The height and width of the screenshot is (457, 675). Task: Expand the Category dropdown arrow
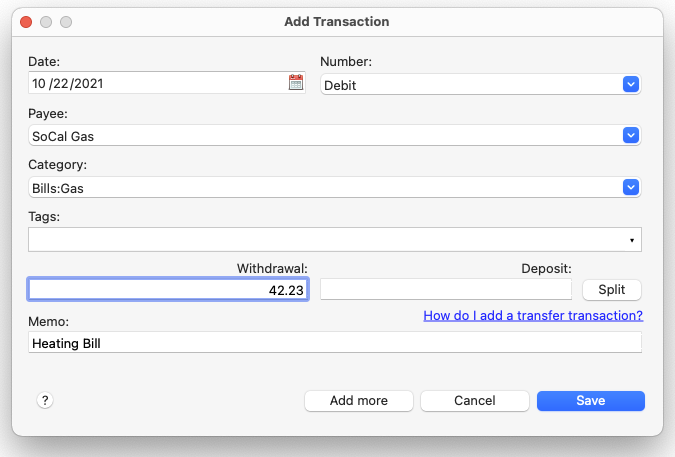click(631, 187)
